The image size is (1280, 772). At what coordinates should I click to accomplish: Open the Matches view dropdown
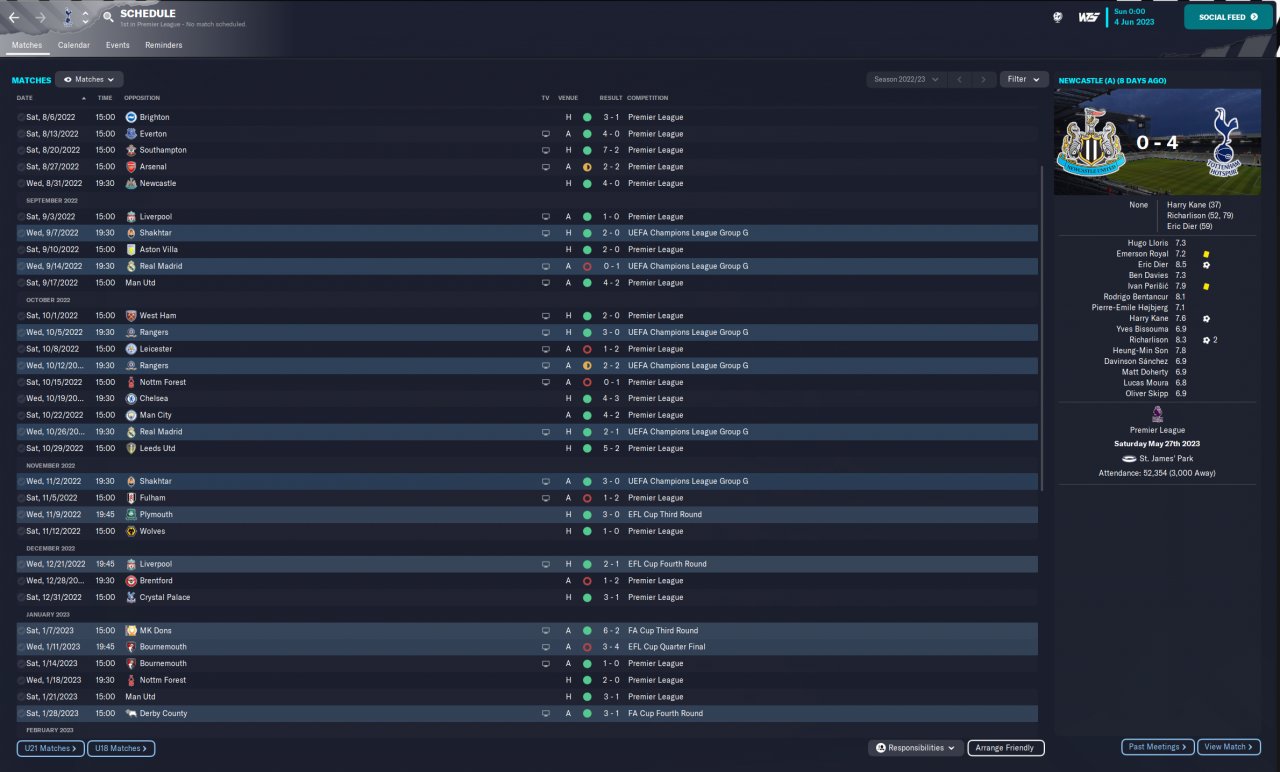(89, 79)
